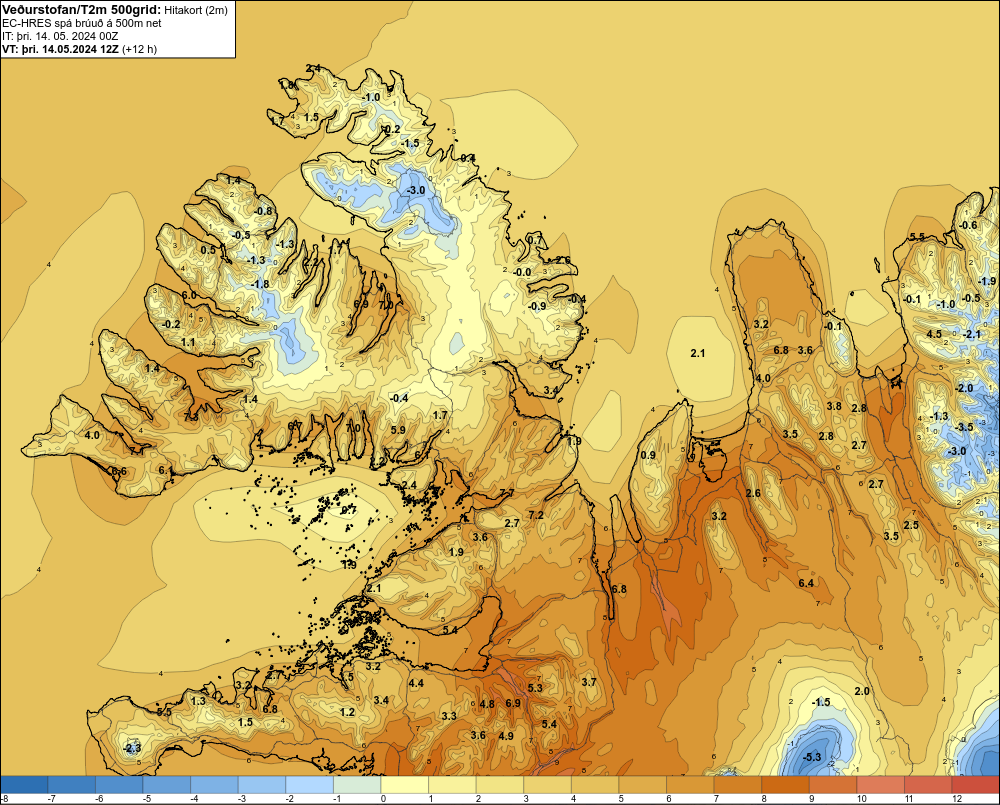Viewport: 1000px width, 805px height.
Task: Click the 'Hitakort (2m)' subtitle text
Action: click(x=195, y=10)
